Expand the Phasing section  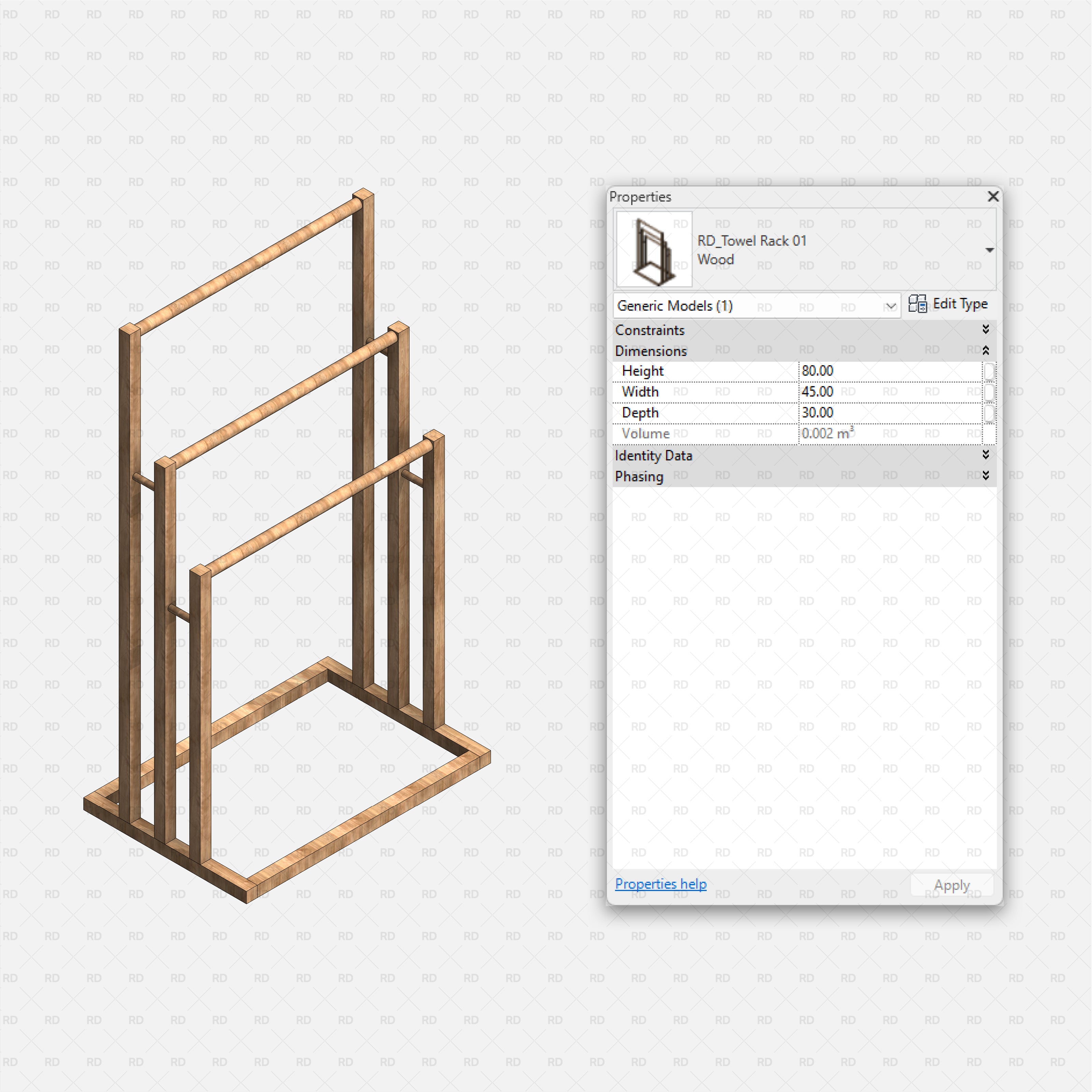tap(986, 475)
